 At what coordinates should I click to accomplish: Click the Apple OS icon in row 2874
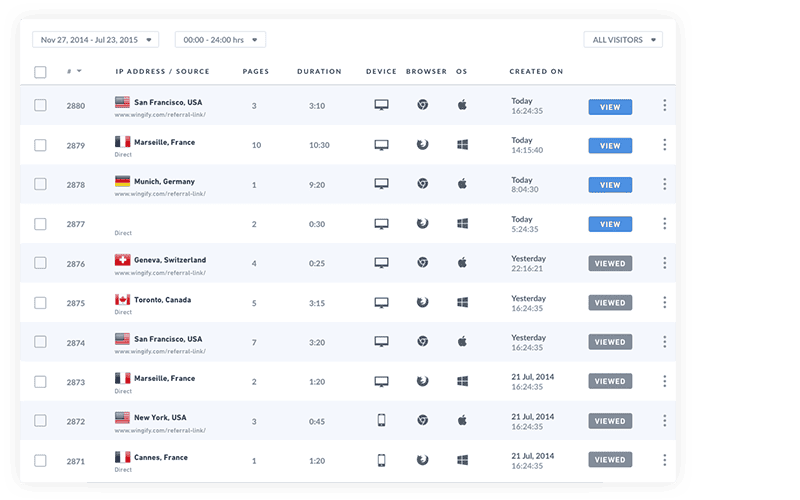462,341
